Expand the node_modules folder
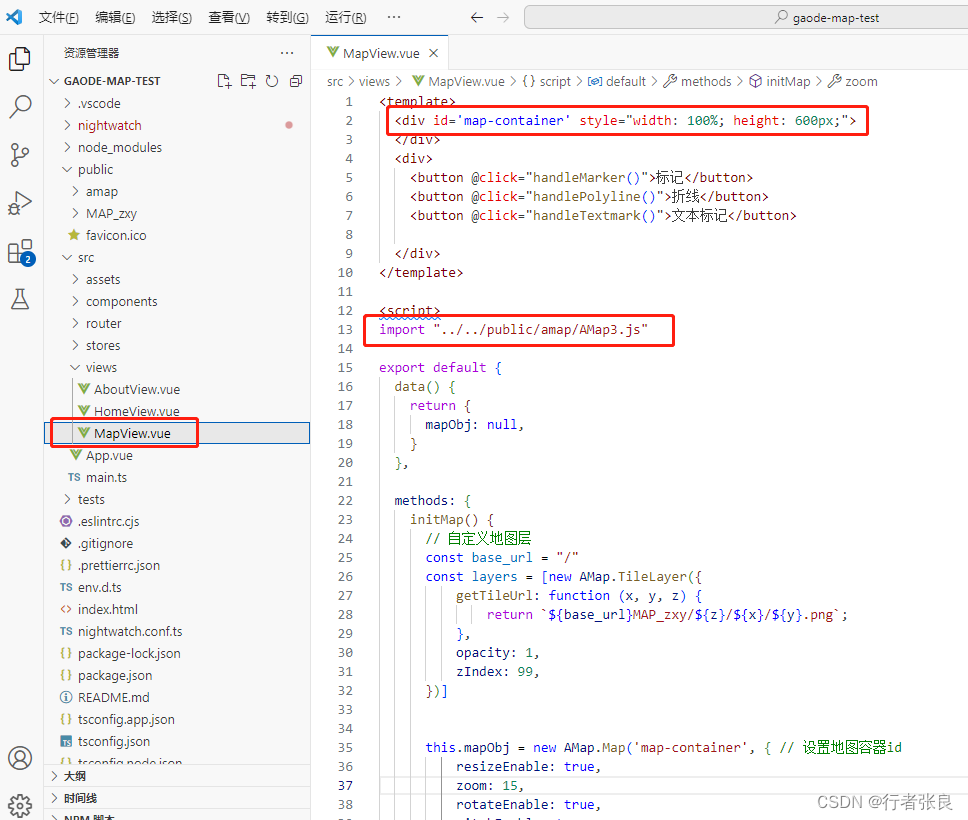Viewport: 968px width, 820px height. click(119, 147)
